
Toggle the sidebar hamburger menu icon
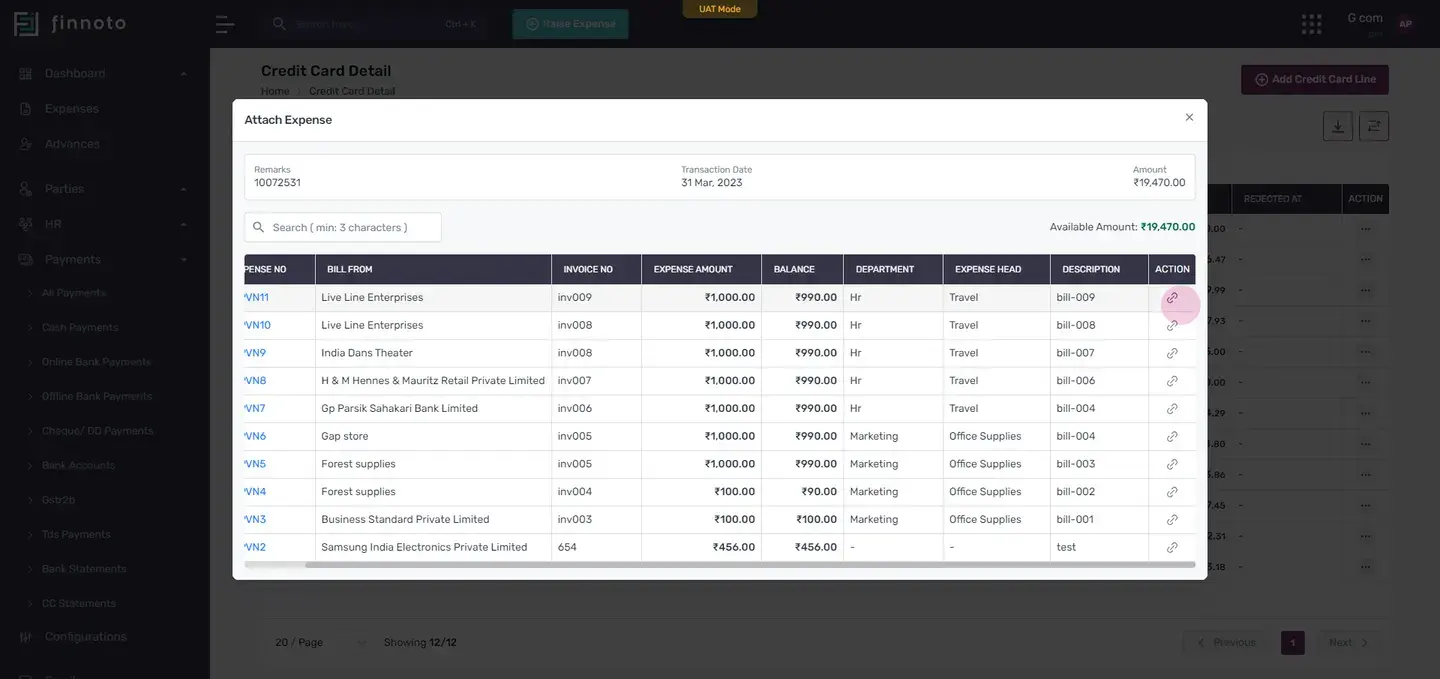[x=225, y=24]
